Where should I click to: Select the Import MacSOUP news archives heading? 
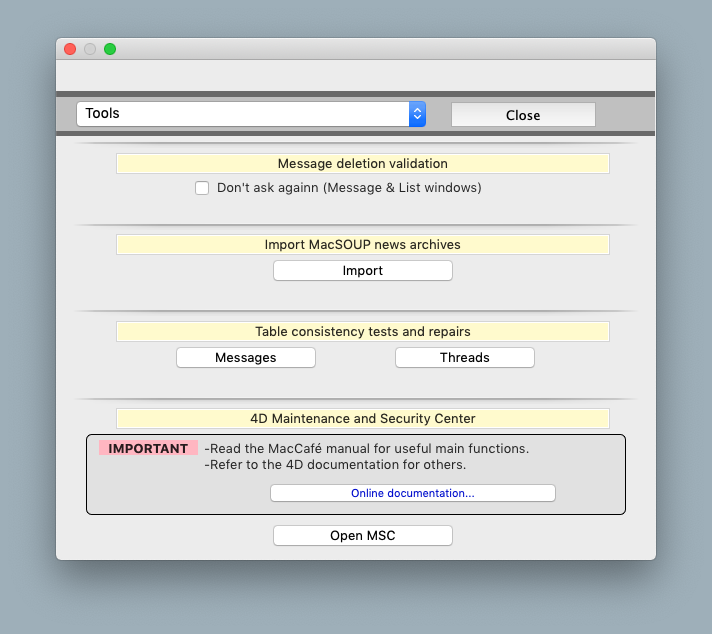(362, 244)
